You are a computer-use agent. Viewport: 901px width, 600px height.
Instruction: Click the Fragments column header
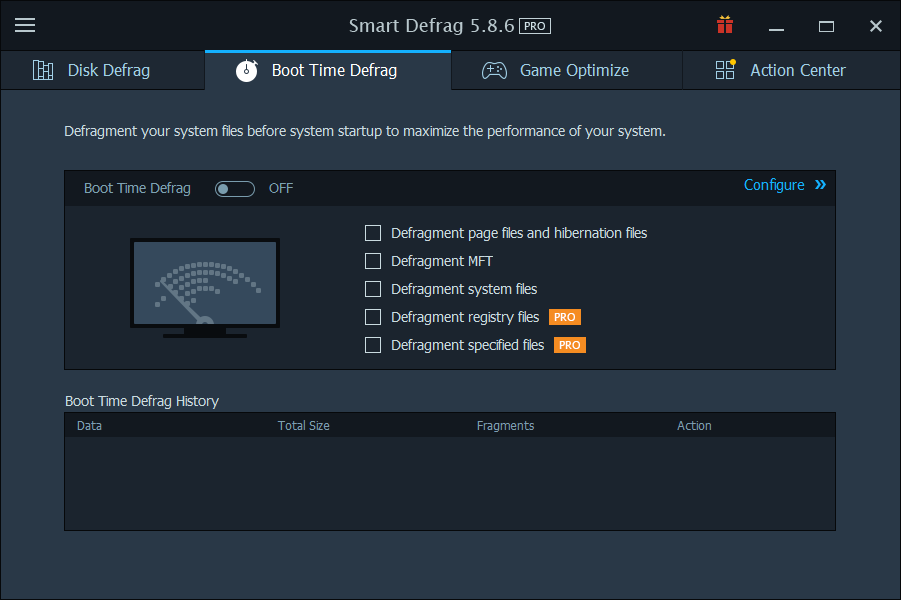coord(505,425)
